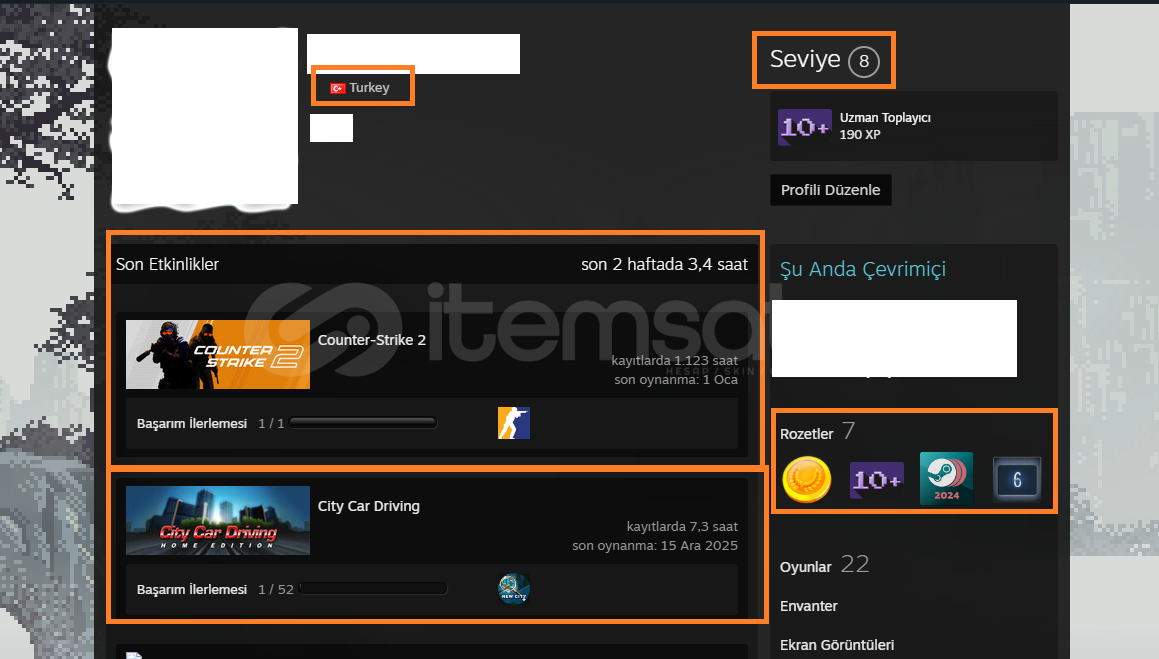Open the level 8 circle badge
This screenshot has width=1159, height=659.
[x=863, y=61]
